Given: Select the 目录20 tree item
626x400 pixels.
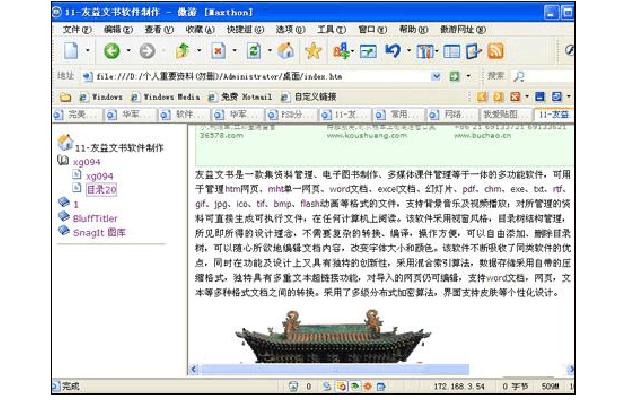Looking at the screenshot, I should tap(101, 190).
